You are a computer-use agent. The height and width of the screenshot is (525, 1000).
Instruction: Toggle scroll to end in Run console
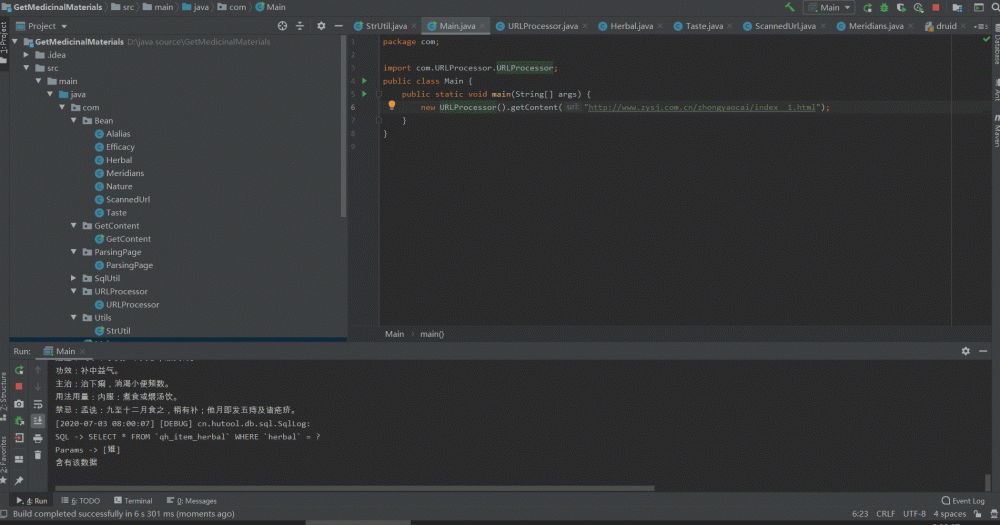[37, 421]
